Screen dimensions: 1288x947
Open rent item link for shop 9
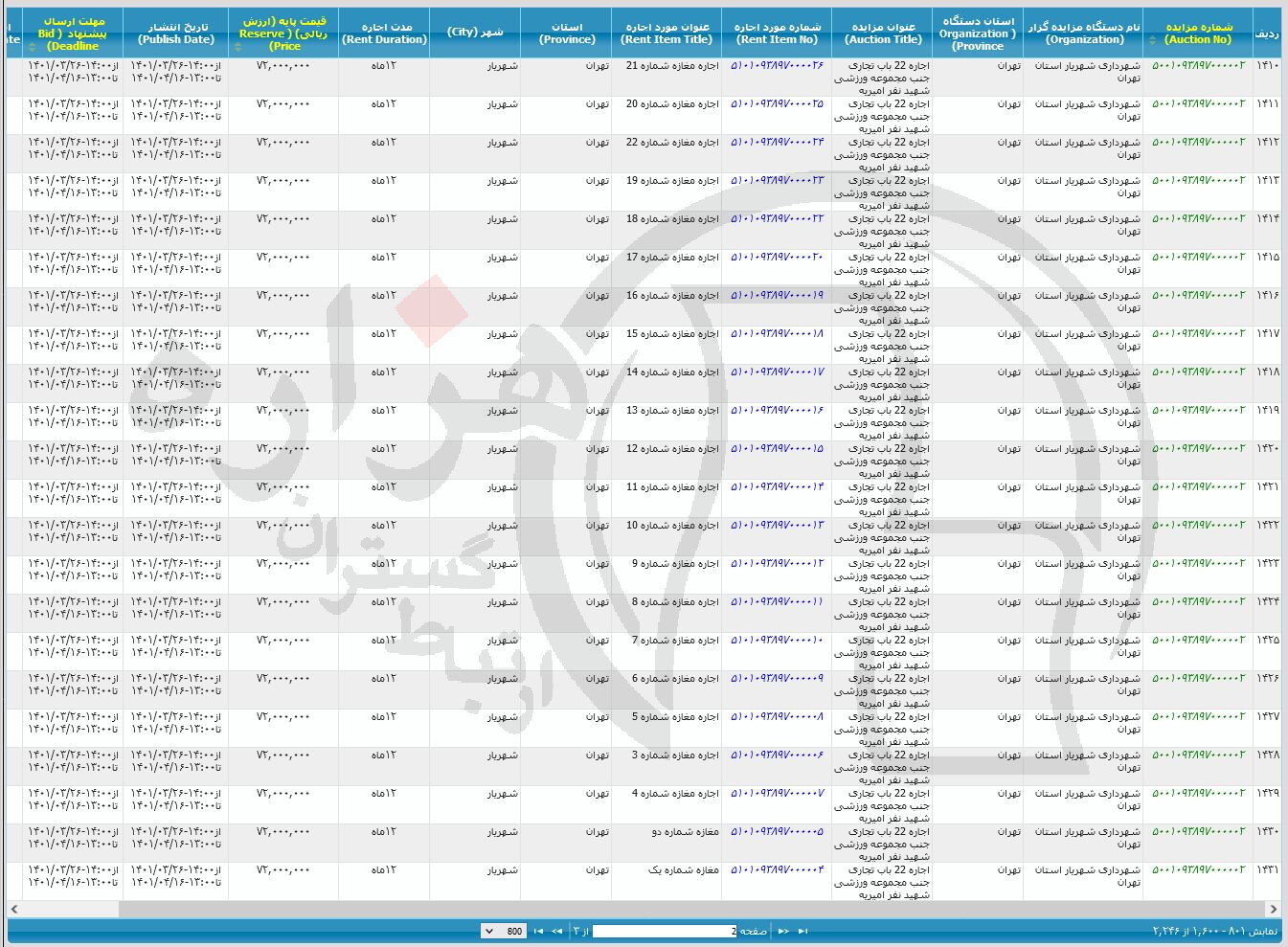777,564
